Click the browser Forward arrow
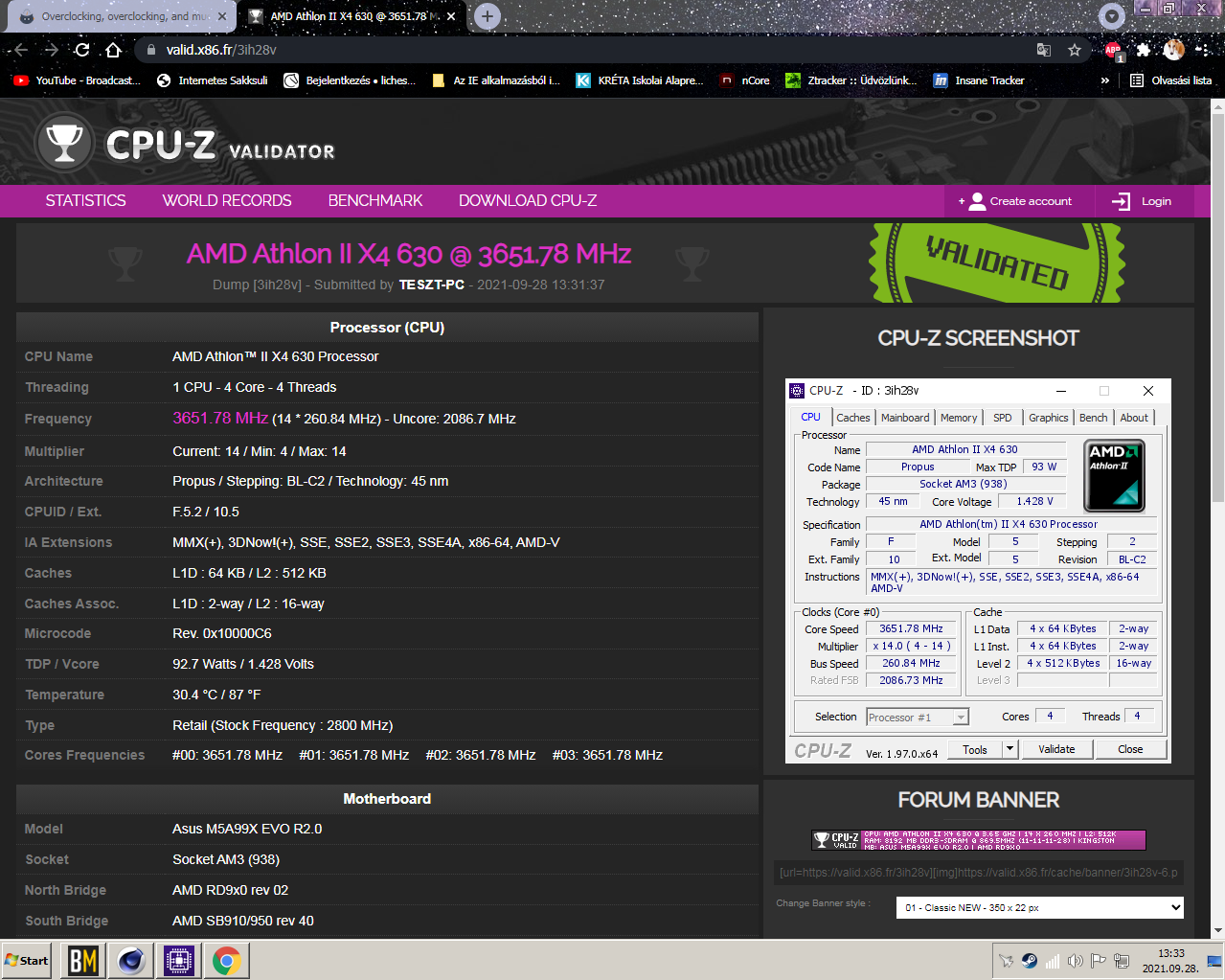This screenshot has height=980, width=1225. pyautogui.click(x=52, y=50)
